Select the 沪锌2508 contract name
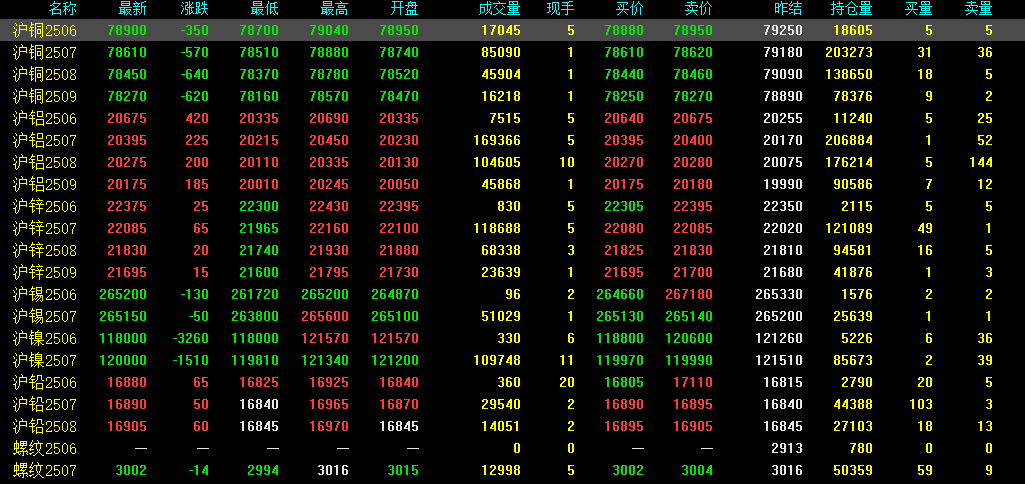Image resolution: width=1025 pixels, height=484 pixels. pyautogui.click(x=44, y=251)
